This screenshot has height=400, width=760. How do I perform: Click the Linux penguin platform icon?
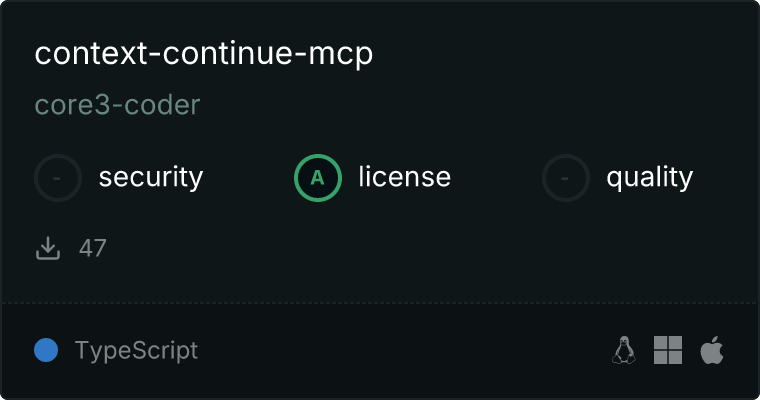coord(624,350)
